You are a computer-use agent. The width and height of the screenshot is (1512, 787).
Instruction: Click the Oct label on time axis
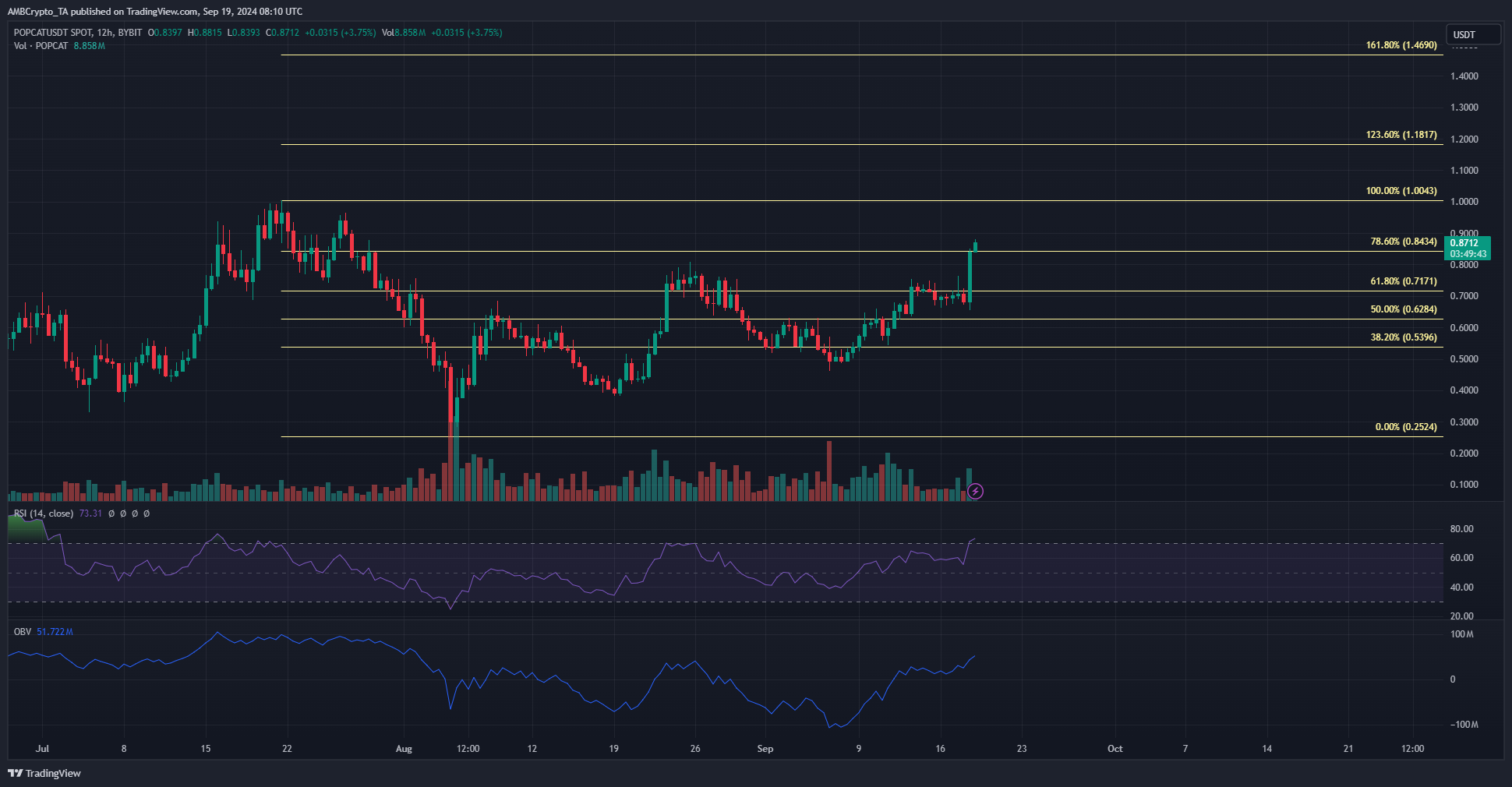click(x=1115, y=749)
